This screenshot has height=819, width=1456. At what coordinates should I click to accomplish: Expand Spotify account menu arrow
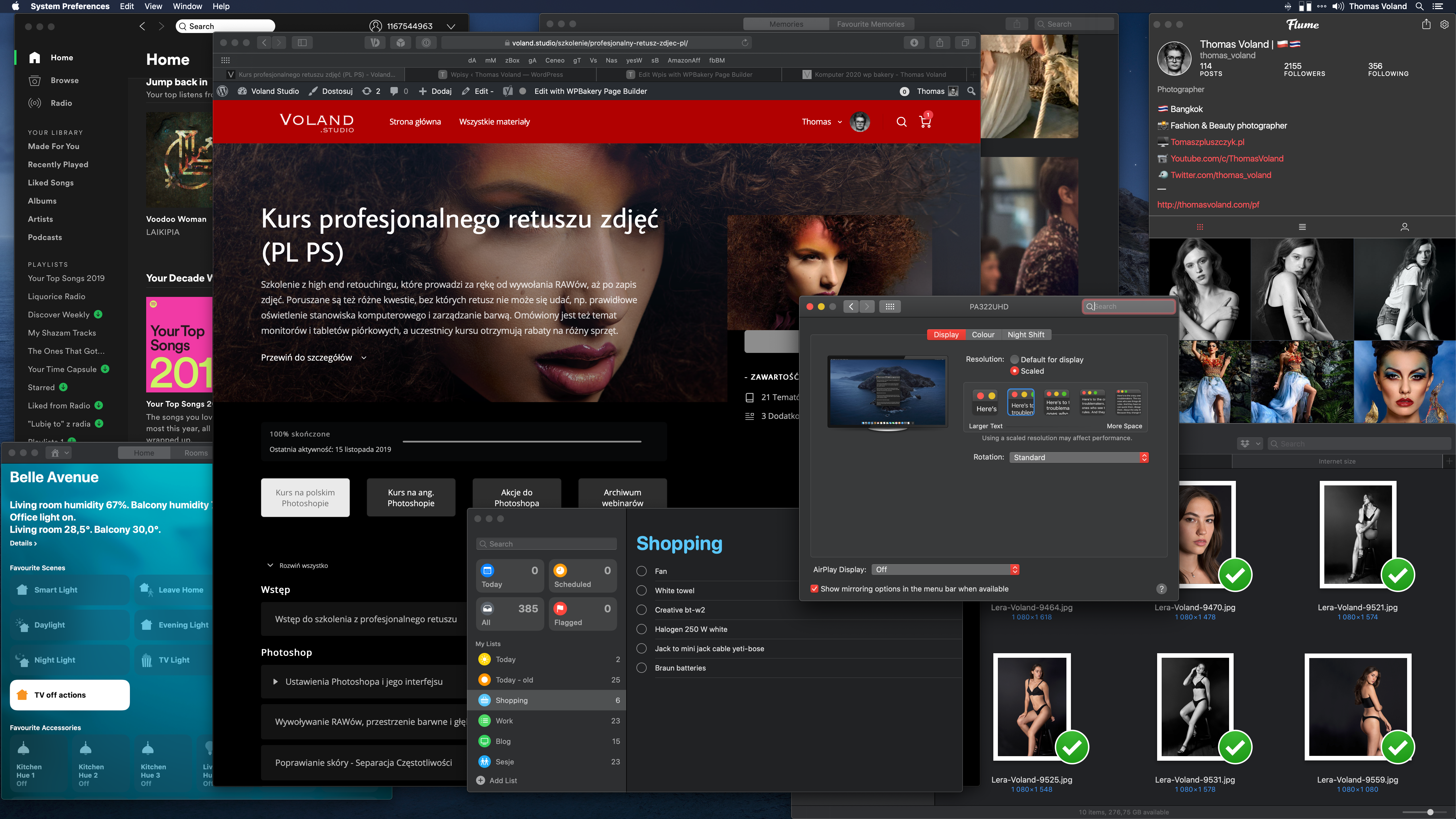450,26
